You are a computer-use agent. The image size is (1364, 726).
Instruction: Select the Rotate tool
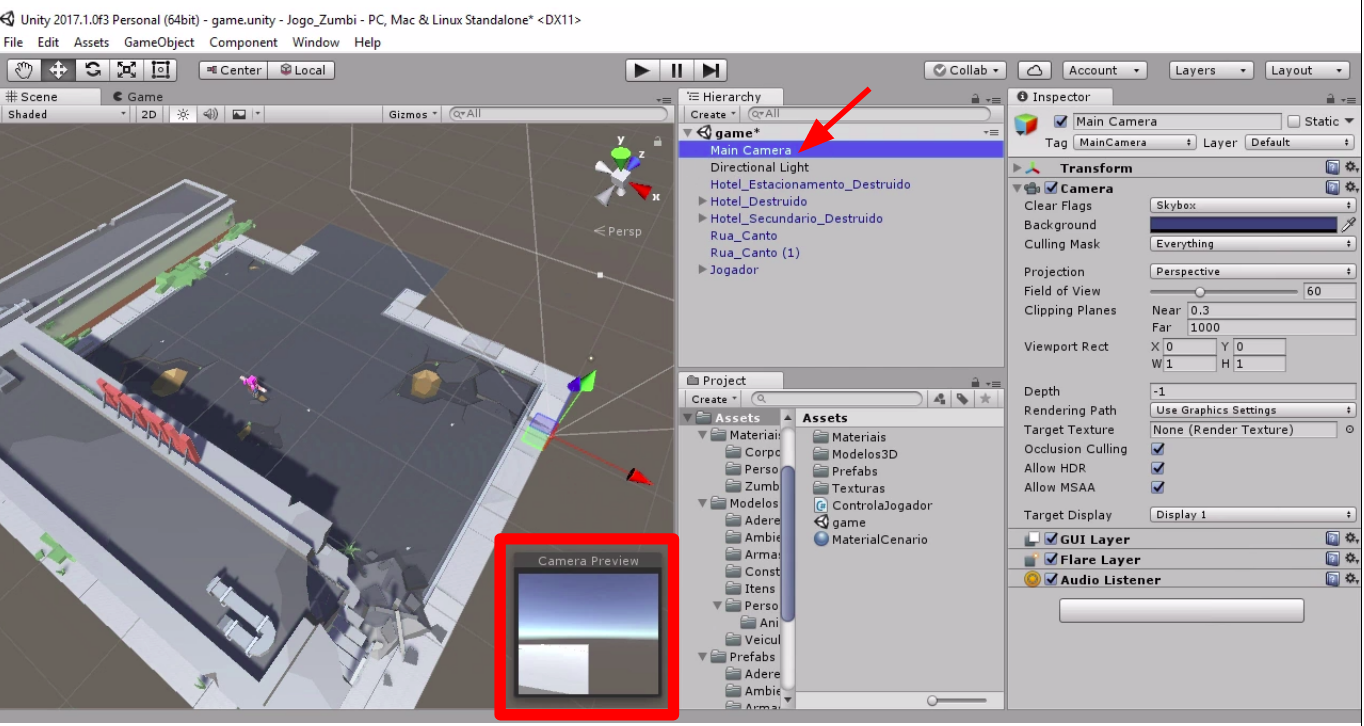point(92,70)
